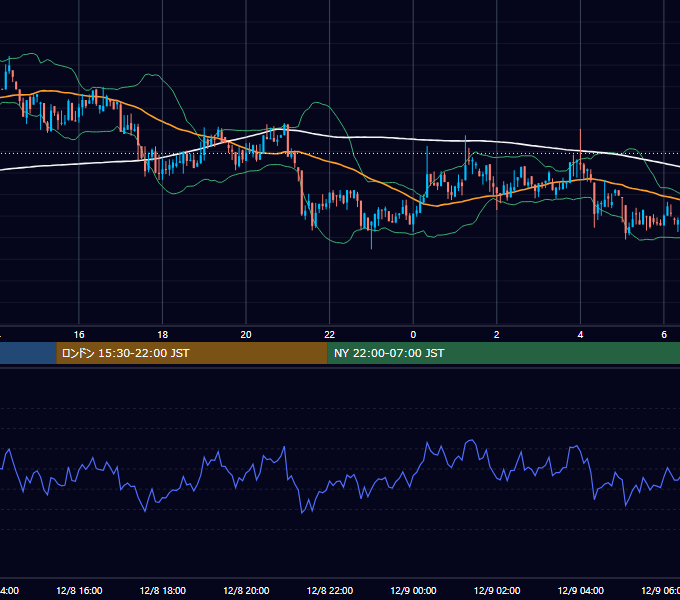Select the NY 22:00-07:00 JST session band
Screen dimensions: 680x600
click(503, 353)
